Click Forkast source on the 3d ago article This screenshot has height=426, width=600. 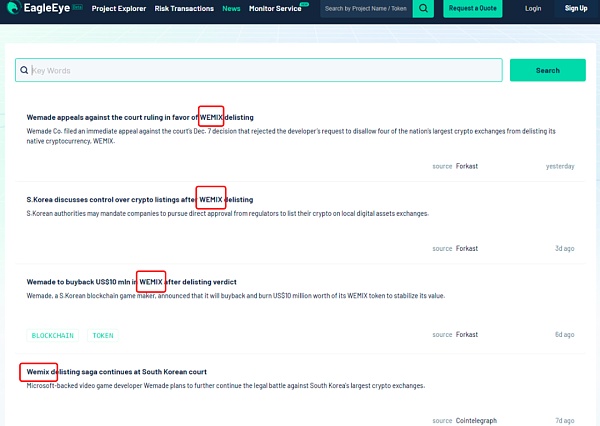pos(466,248)
